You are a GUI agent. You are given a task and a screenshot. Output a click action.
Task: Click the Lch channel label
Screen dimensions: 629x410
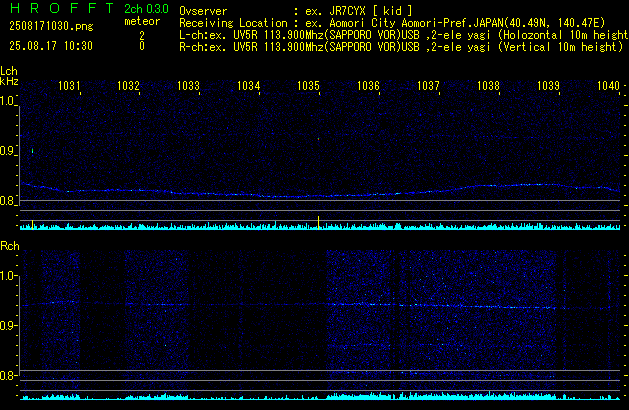click(x=9, y=71)
